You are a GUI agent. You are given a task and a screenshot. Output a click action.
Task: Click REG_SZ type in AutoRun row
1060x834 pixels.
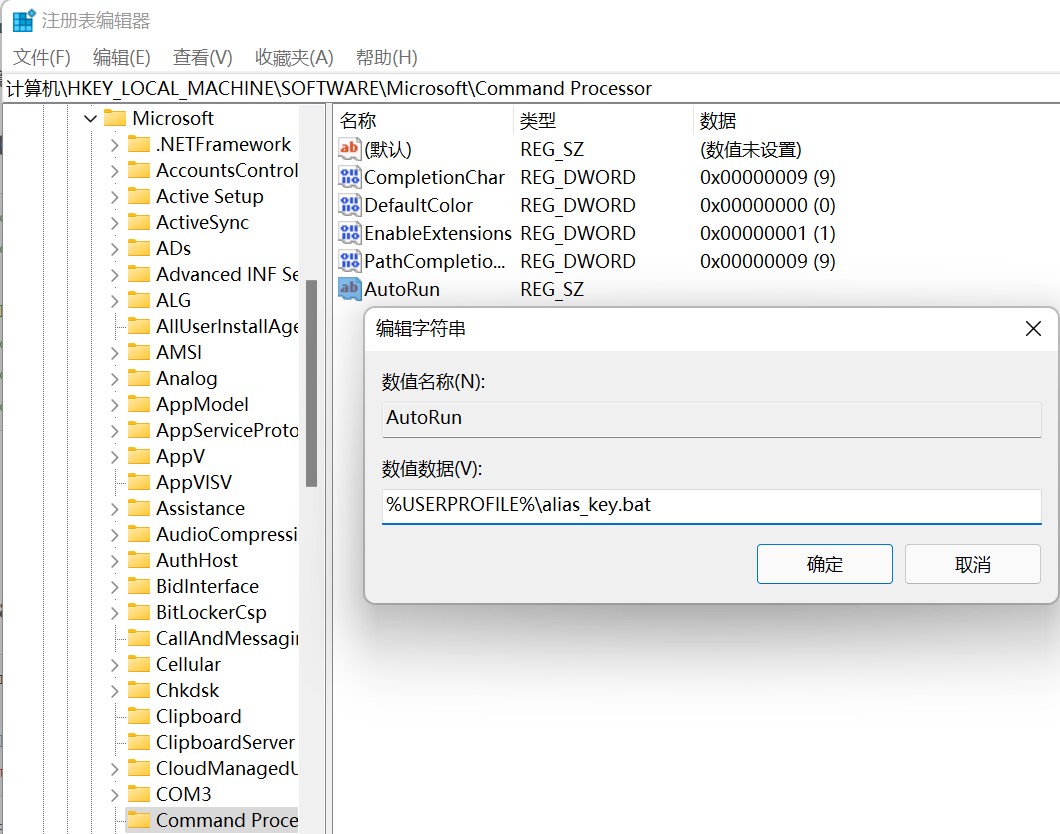pyautogui.click(x=552, y=289)
